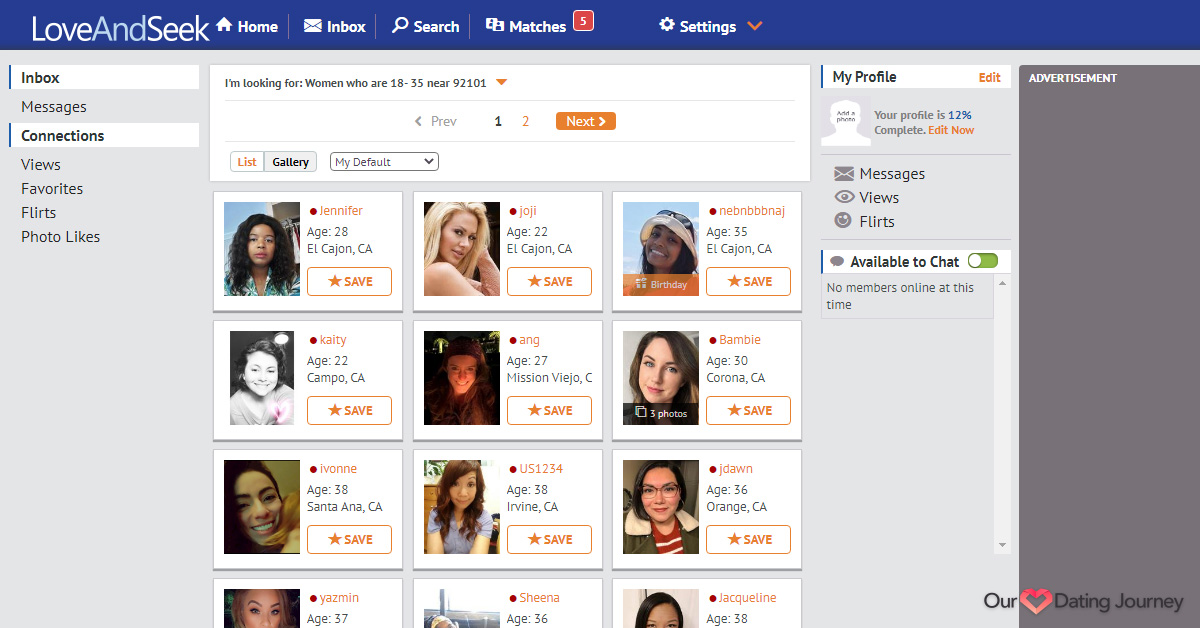Open the Settings menu
This screenshot has width=1200, height=628.
click(x=698, y=26)
